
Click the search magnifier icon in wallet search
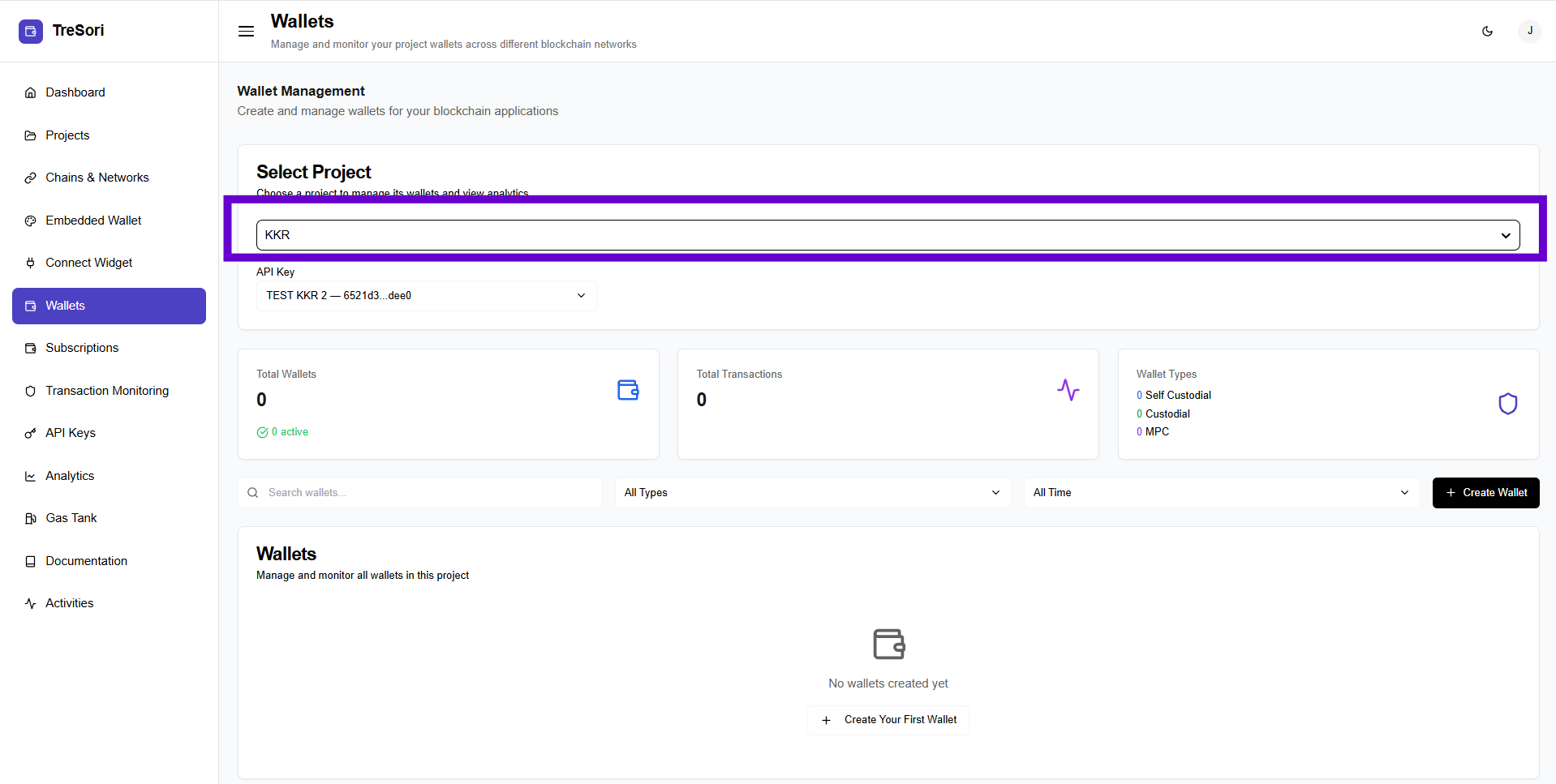click(x=253, y=493)
